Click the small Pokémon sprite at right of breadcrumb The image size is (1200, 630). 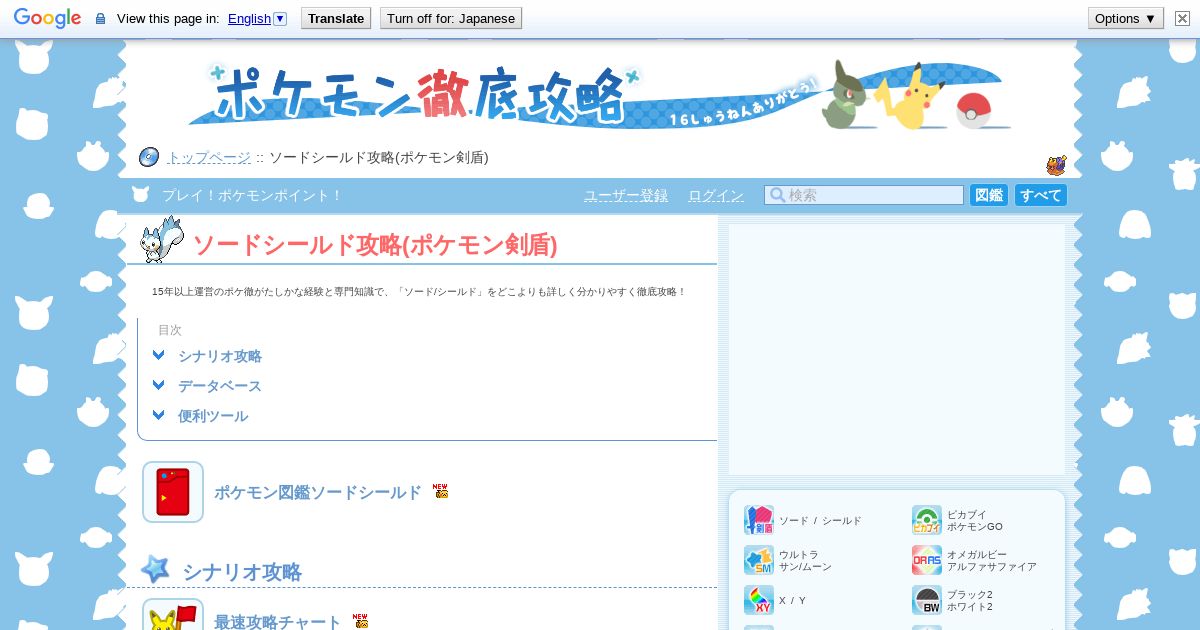point(1056,165)
